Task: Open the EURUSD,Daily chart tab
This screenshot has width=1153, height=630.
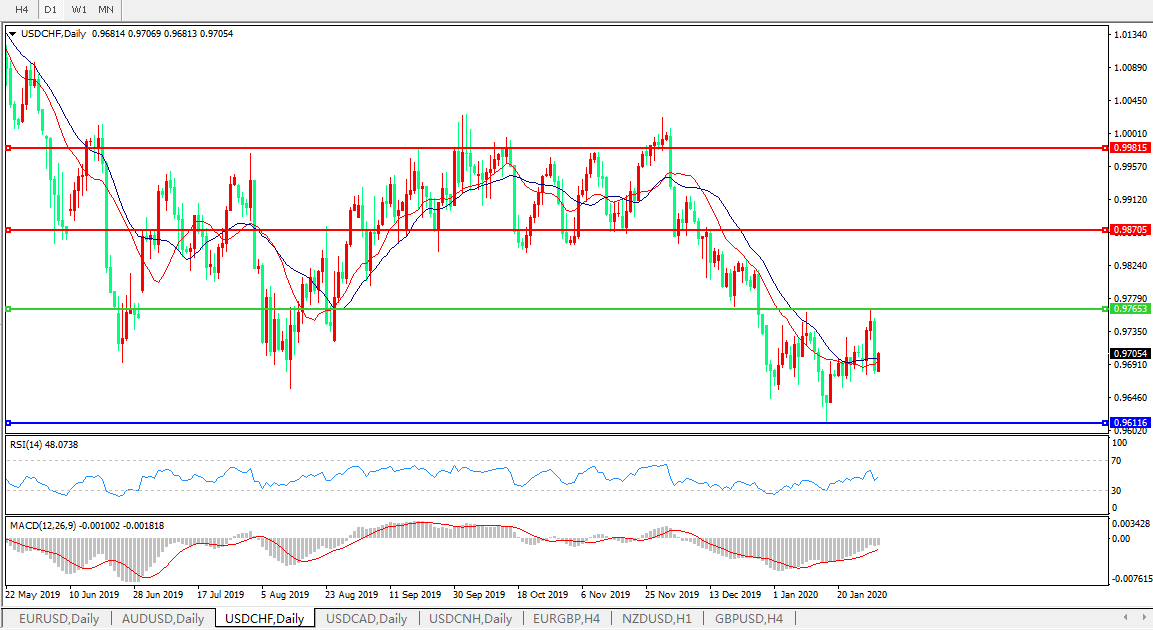Action: [x=58, y=619]
